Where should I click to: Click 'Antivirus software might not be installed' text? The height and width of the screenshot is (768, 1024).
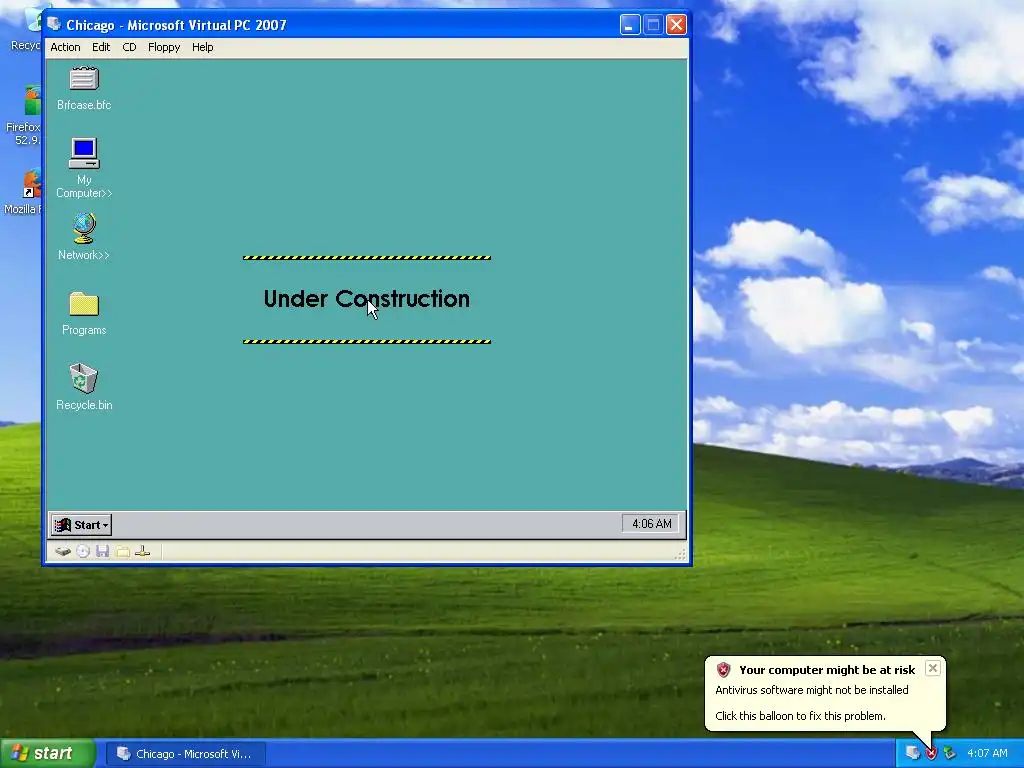tap(812, 690)
